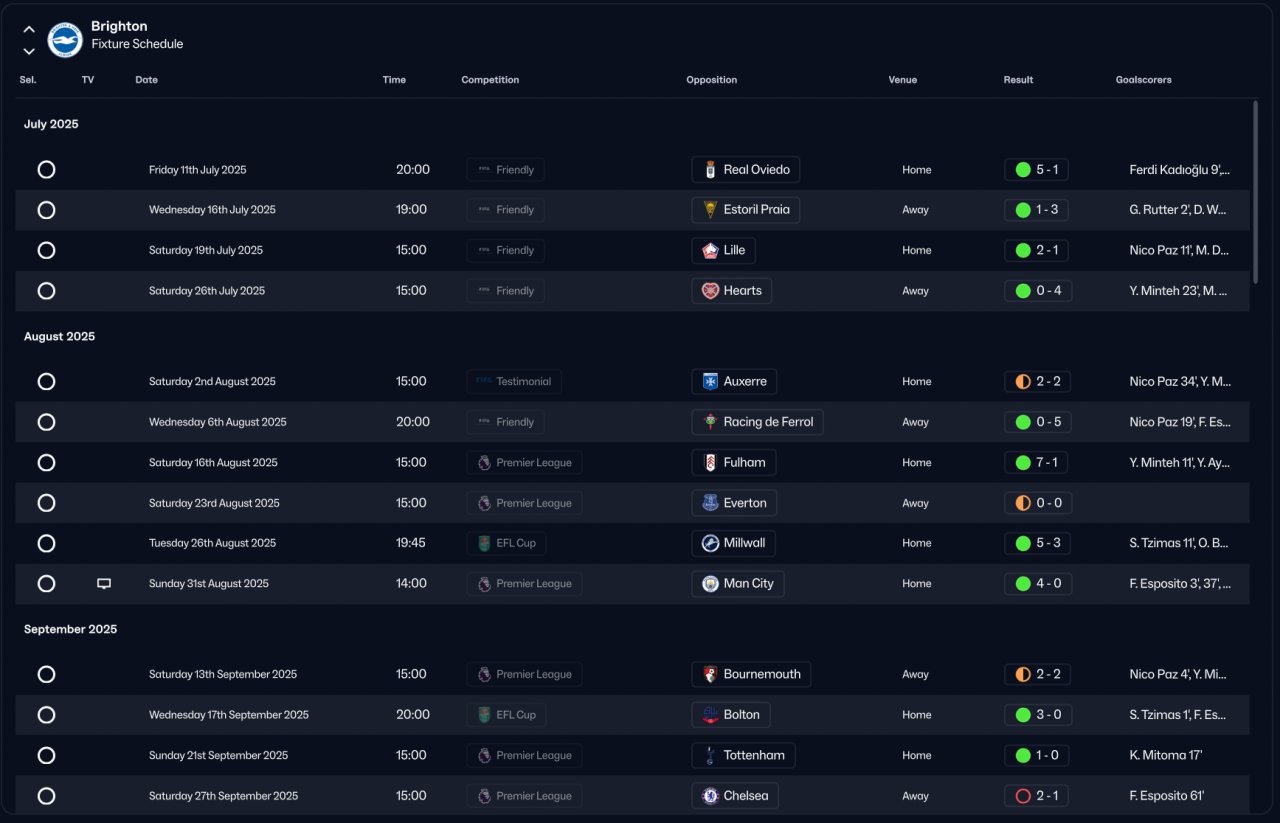Click the Brighton club crest icon

65,39
